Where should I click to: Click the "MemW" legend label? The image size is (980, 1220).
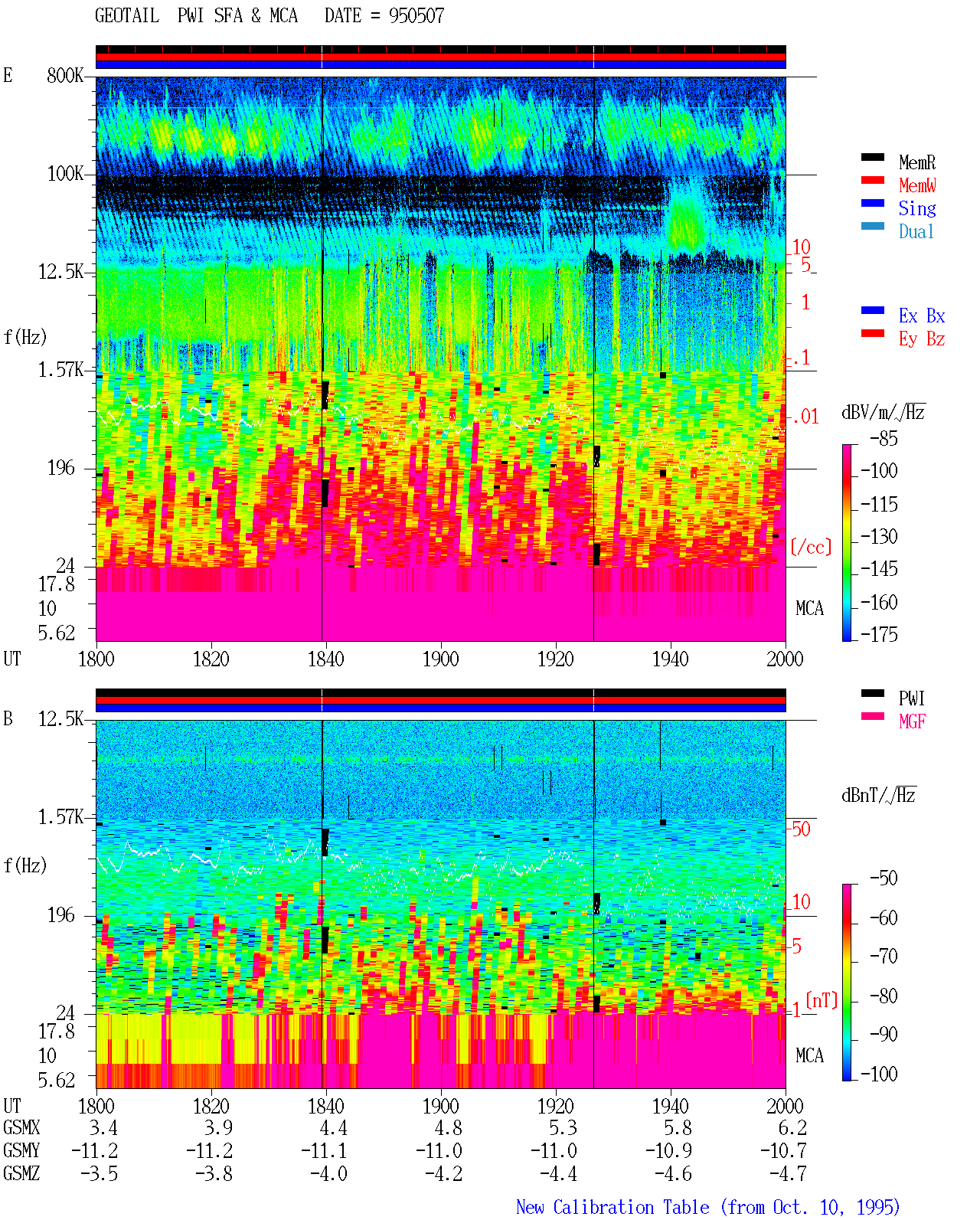pyautogui.click(x=917, y=185)
